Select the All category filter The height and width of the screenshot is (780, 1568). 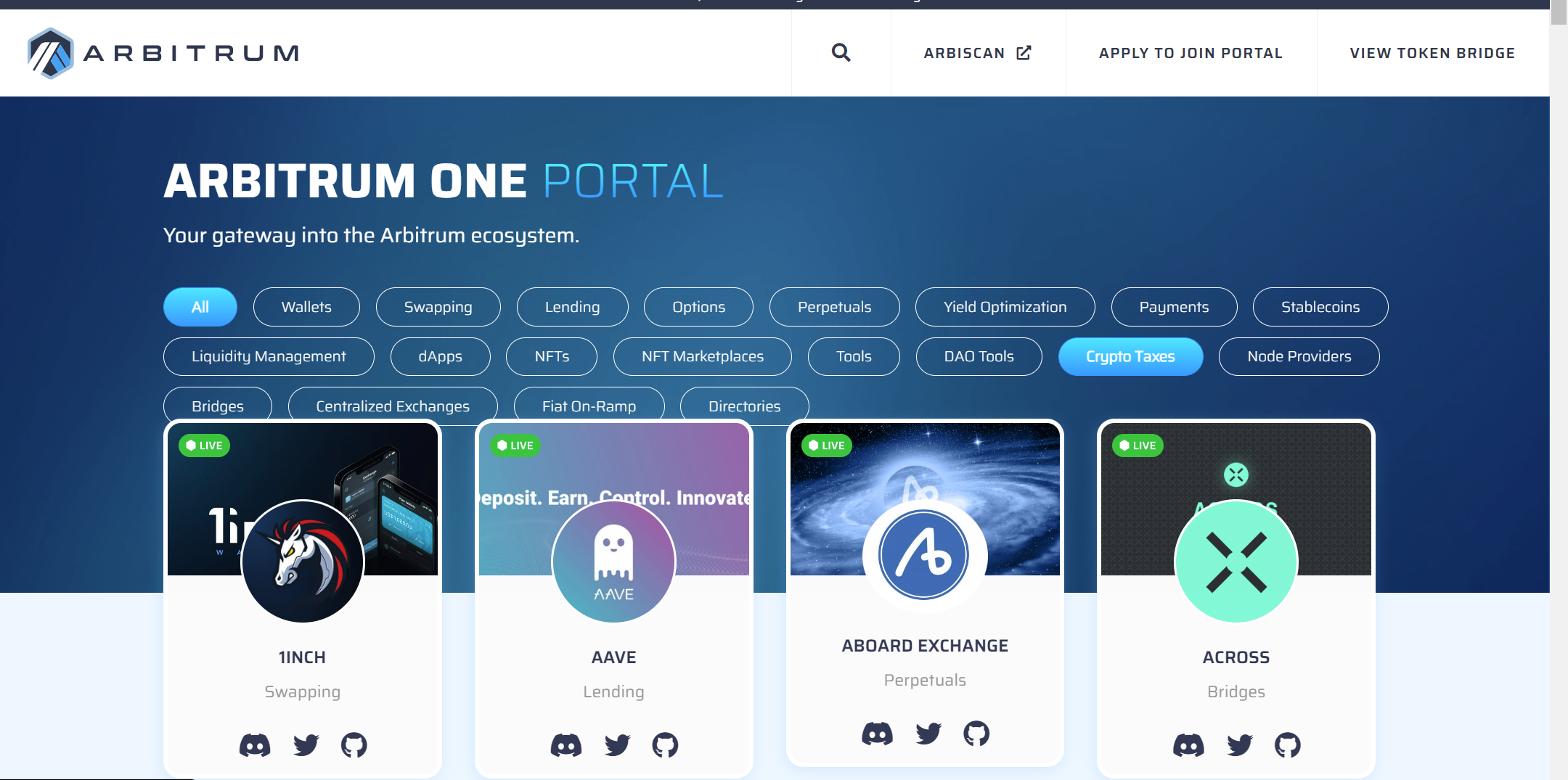point(200,307)
